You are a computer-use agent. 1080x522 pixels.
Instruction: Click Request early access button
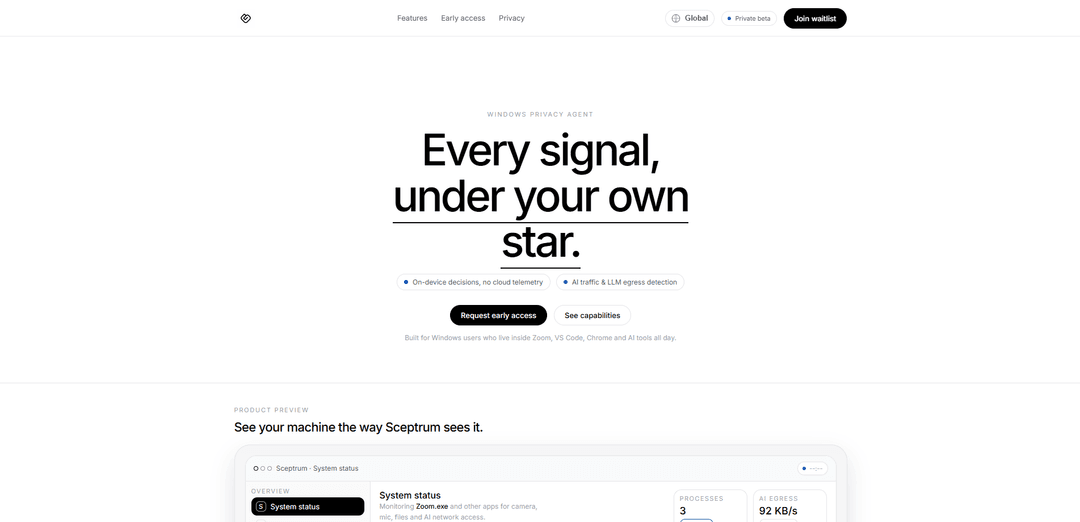pos(498,315)
